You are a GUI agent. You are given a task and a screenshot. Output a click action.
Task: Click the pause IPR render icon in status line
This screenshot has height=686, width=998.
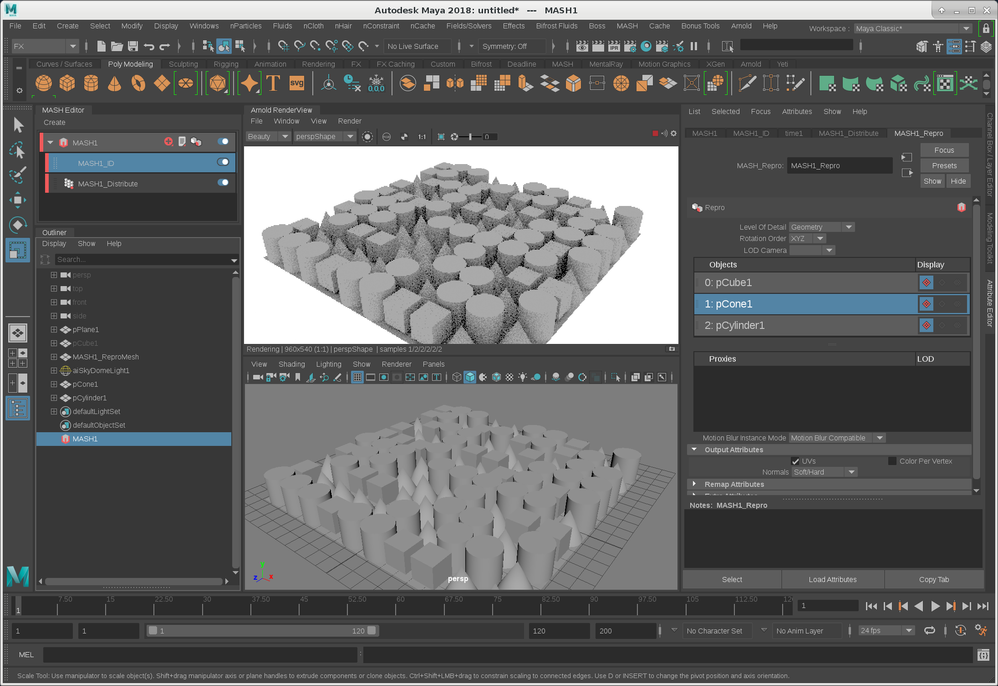click(694, 46)
